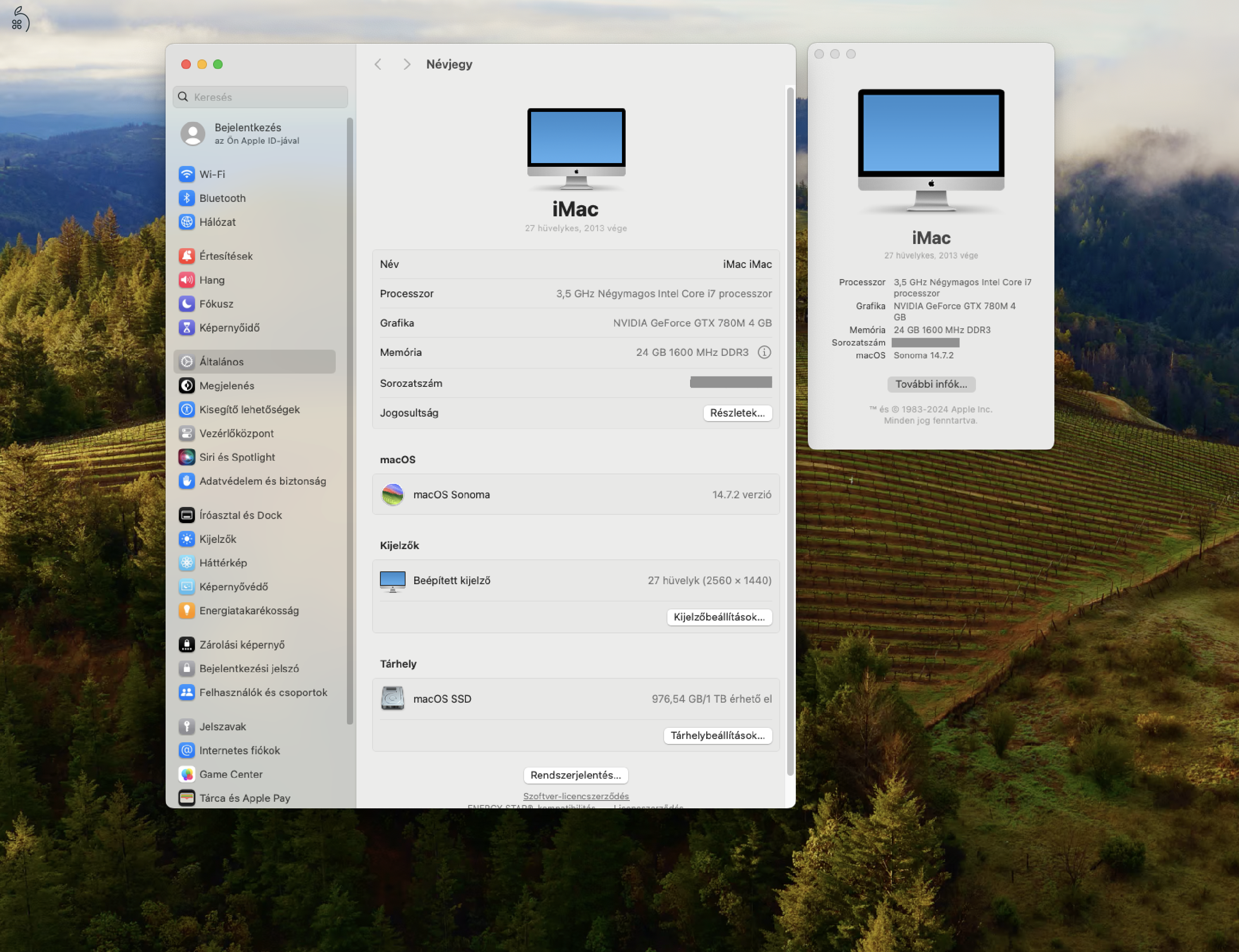This screenshot has height=952, width=1239.
Task: Click the name value iMac iMac
Action: point(747,264)
